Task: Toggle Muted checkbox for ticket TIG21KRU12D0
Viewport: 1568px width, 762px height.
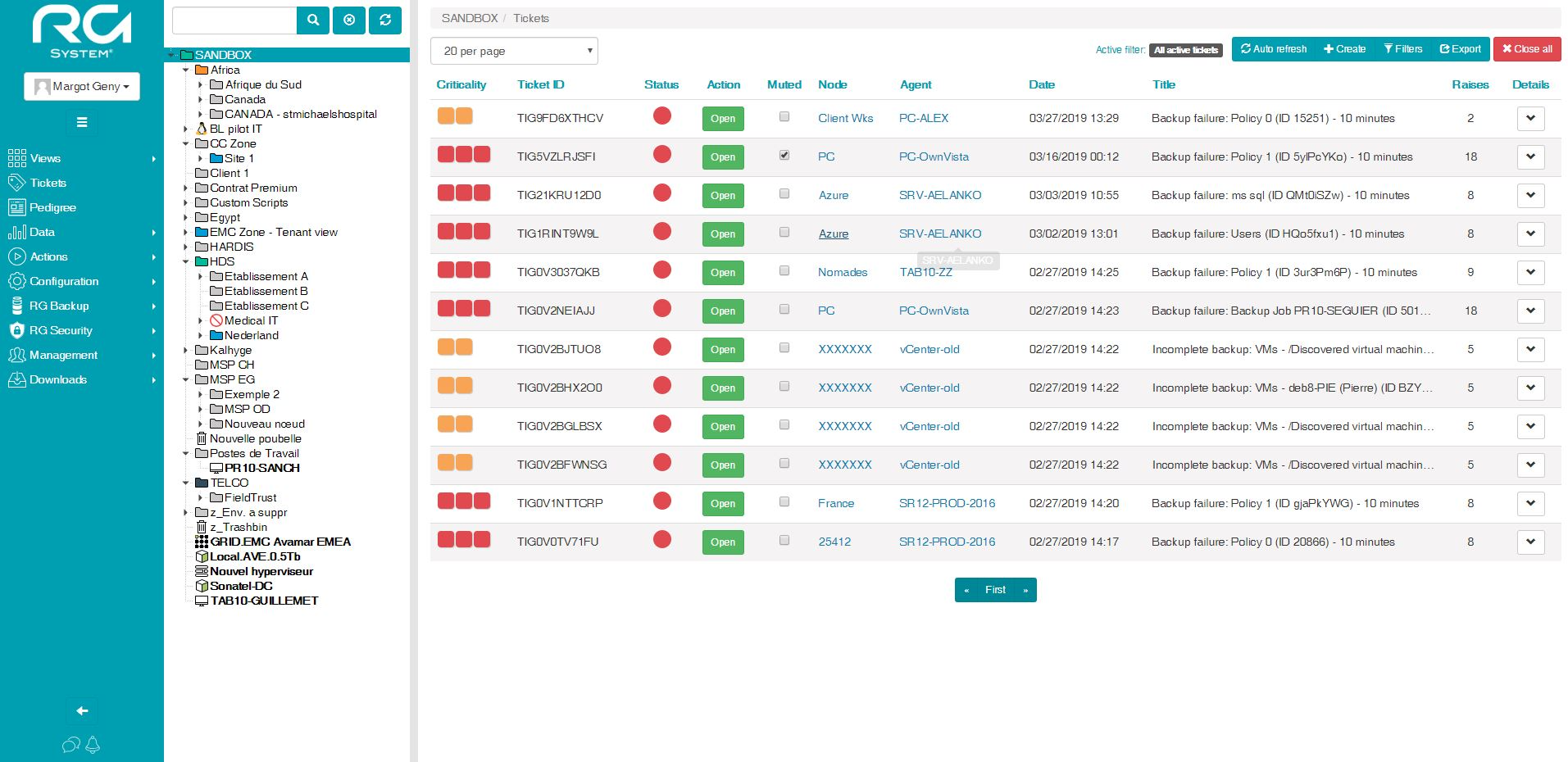Action: pos(784,194)
